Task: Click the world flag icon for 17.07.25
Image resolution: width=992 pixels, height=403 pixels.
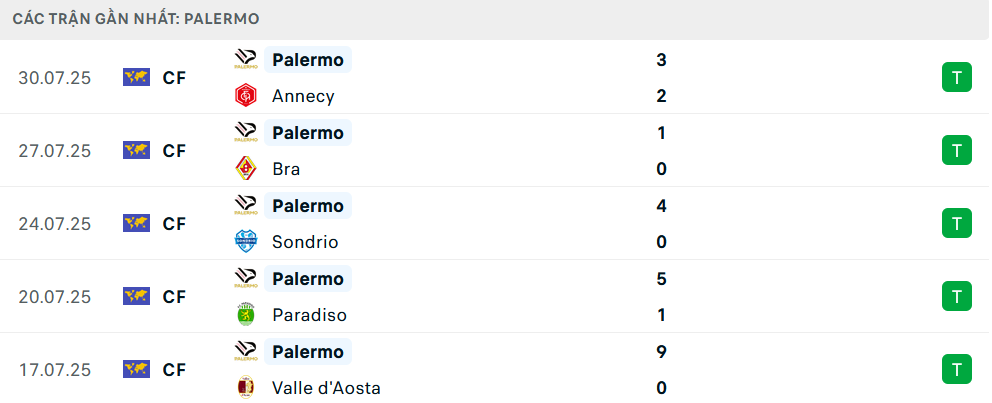Action: click(x=136, y=370)
